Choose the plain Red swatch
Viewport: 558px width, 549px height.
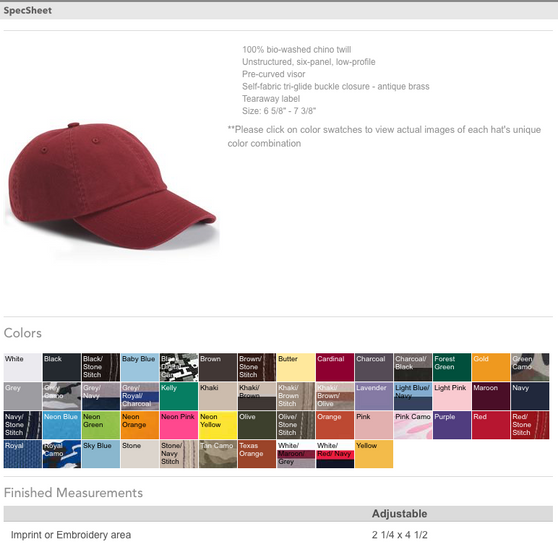491,425
